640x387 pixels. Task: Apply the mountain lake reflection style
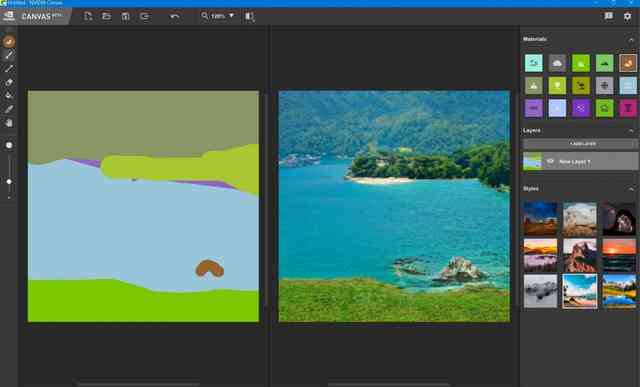(619, 291)
